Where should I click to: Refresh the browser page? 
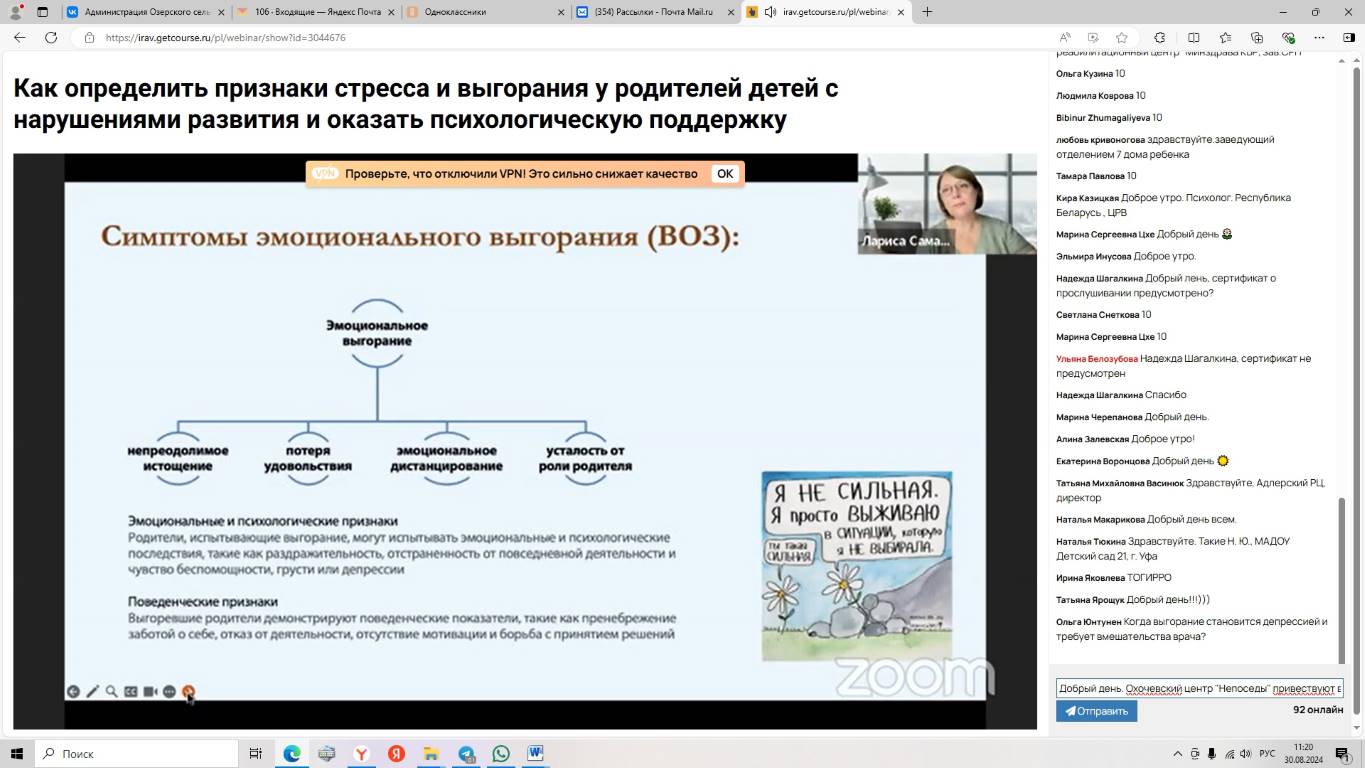[x=51, y=37]
